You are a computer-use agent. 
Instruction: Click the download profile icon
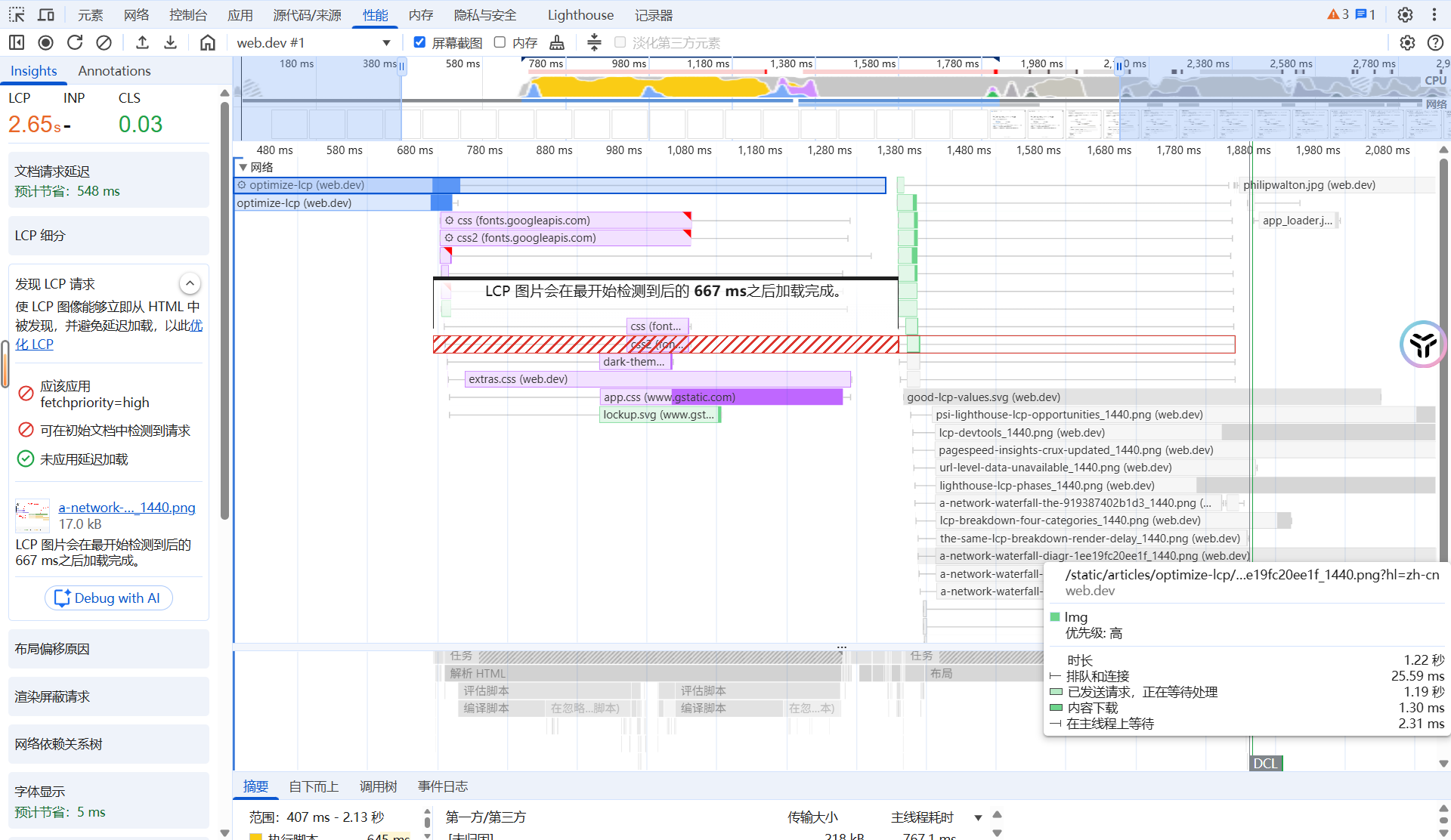click(x=171, y=43)
